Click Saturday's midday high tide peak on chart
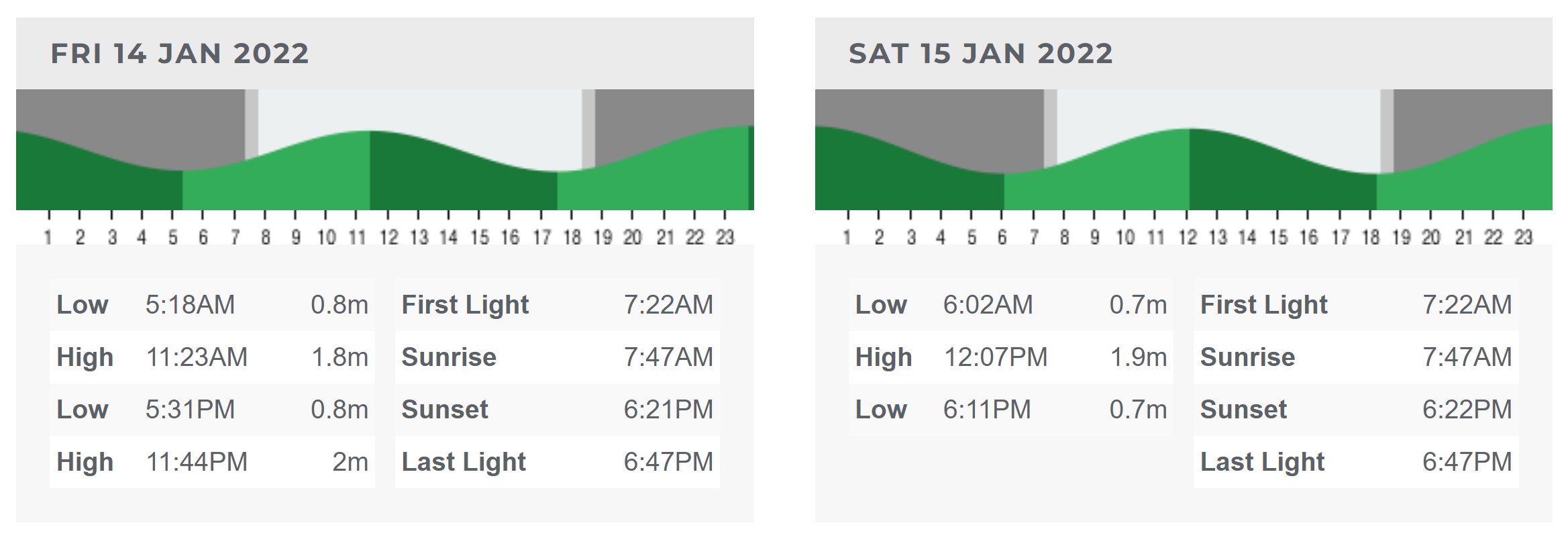This screenshot has height=554, width=1568. [1190, 129]
